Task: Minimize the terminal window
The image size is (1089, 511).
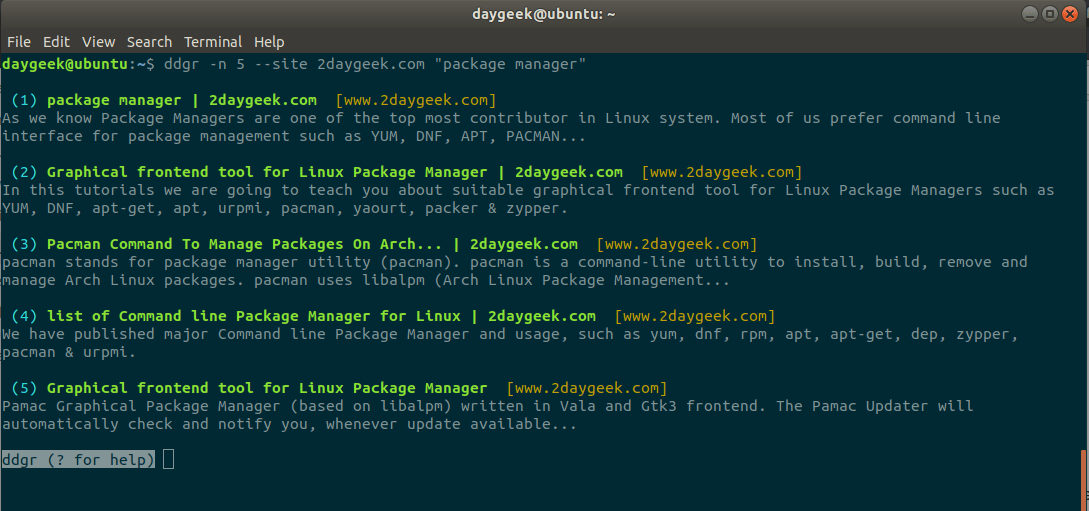Action: point(1032,14)
